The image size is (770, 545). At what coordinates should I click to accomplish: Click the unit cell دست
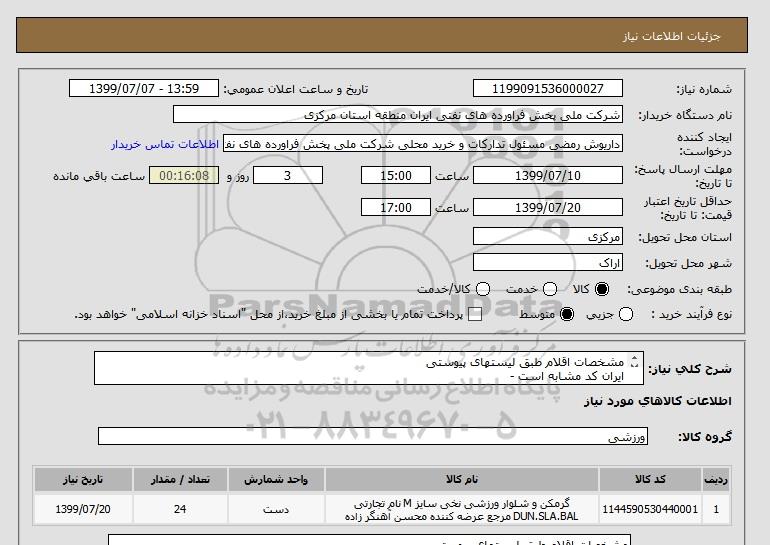click(276, 509)
